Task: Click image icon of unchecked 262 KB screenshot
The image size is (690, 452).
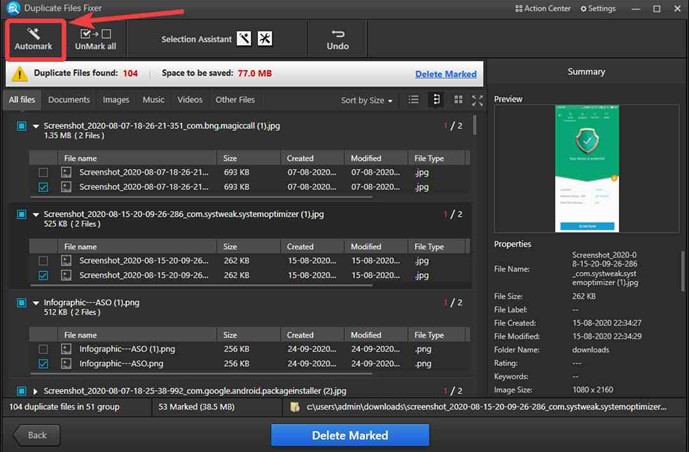Action: pos(66,261)
